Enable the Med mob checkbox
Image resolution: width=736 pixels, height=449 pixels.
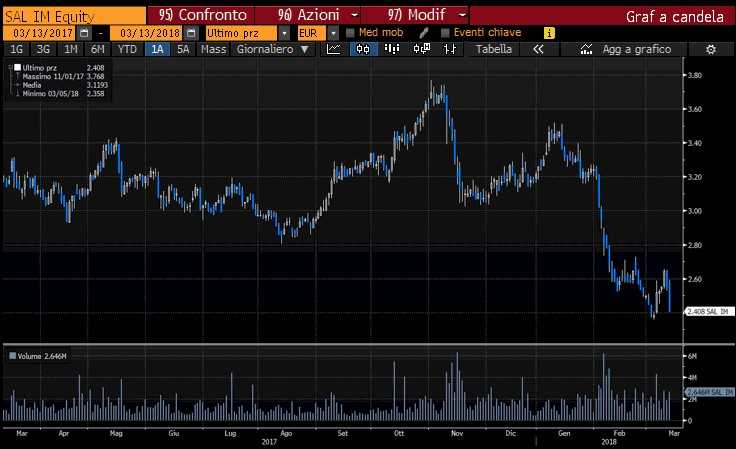point(351,33)
